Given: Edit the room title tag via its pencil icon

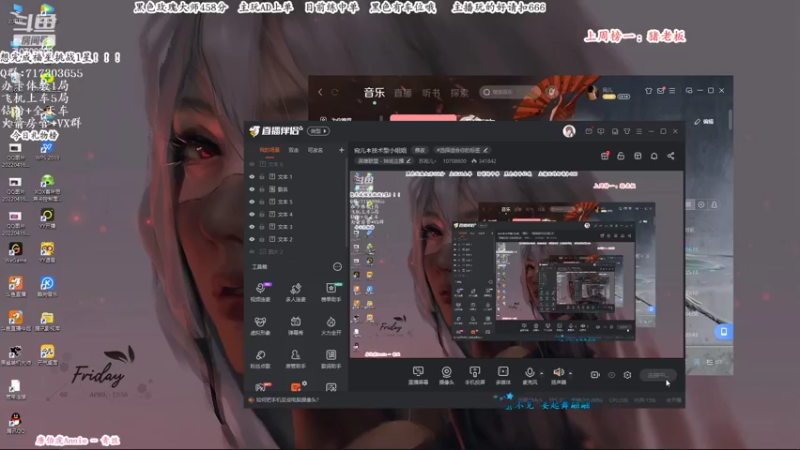Looking at the screenshot, I should 486,150.
